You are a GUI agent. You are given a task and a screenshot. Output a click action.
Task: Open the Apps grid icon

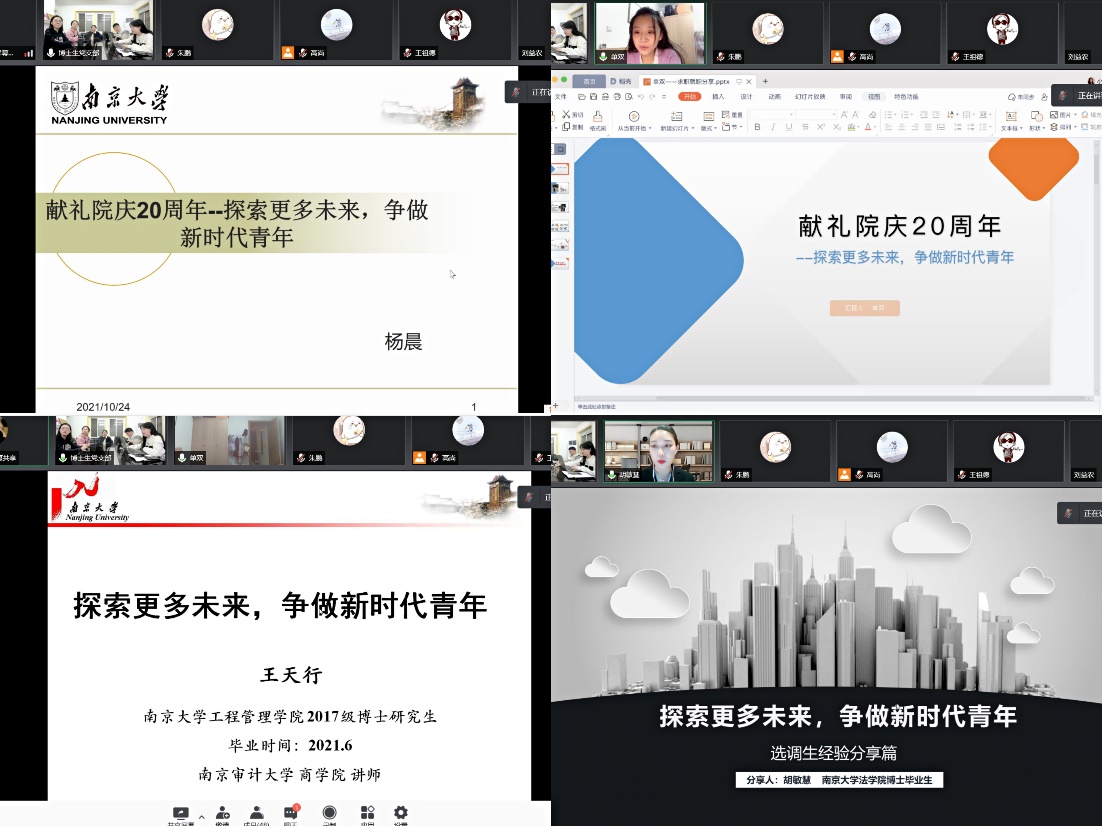click(x=367, y=813)
